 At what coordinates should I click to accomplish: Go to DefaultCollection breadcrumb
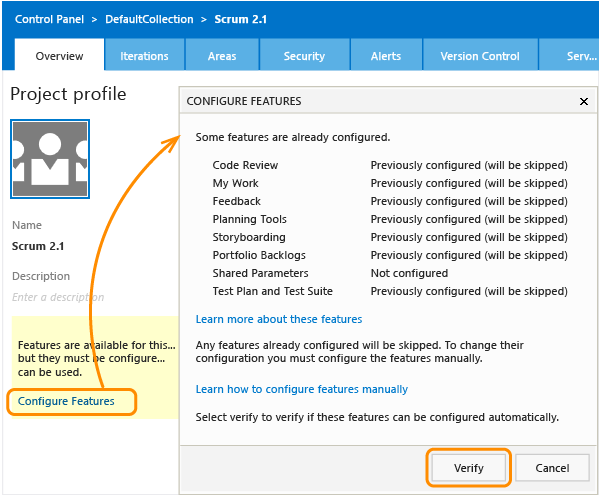(149, 19)
